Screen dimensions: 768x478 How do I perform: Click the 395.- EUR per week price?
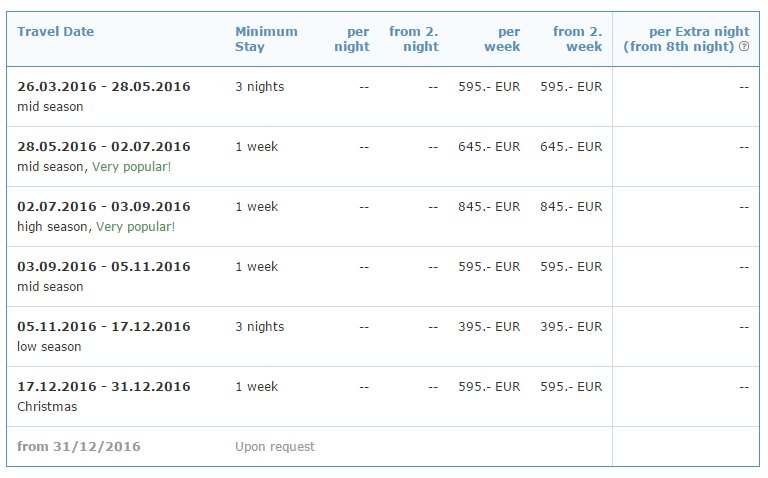coord(489,327)
